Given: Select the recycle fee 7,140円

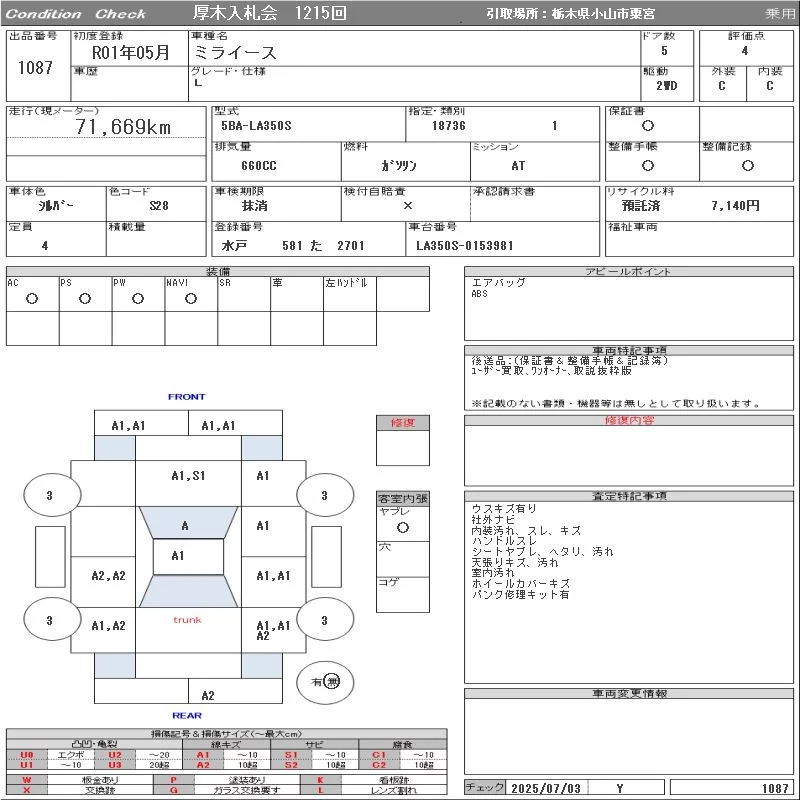Looking at the screenshot, I should (735, 206).
